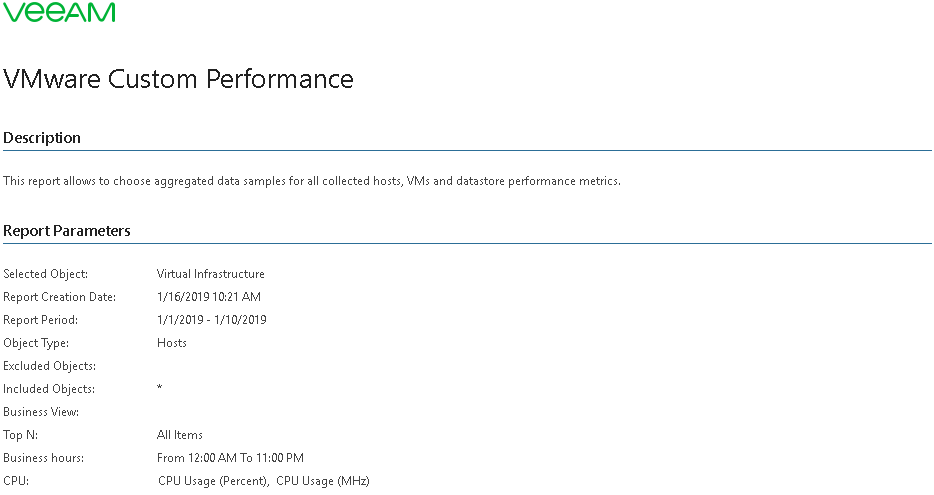934x495 pixels.
Task: Select the Description section heading
Action: (x=42, y=138)
